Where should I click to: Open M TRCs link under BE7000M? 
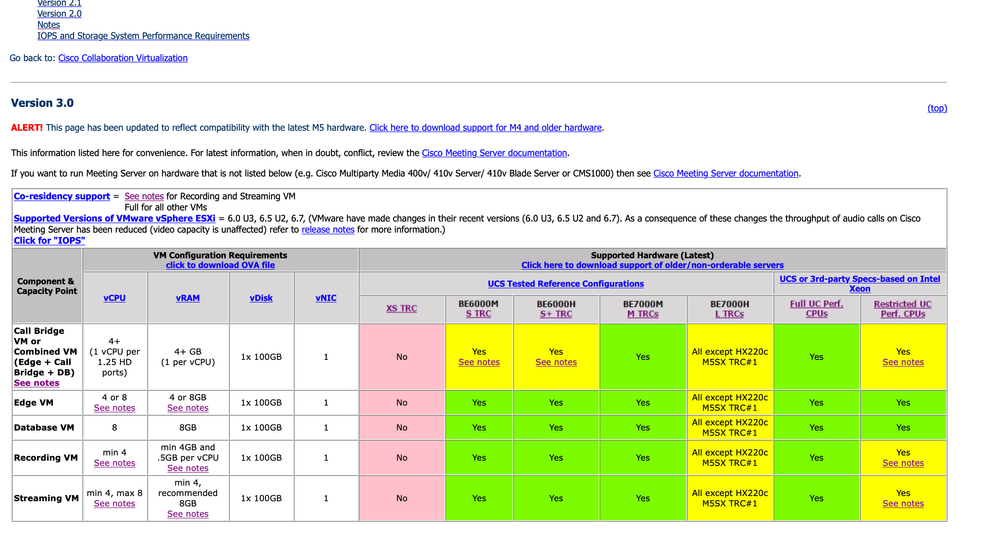(643, 314)
